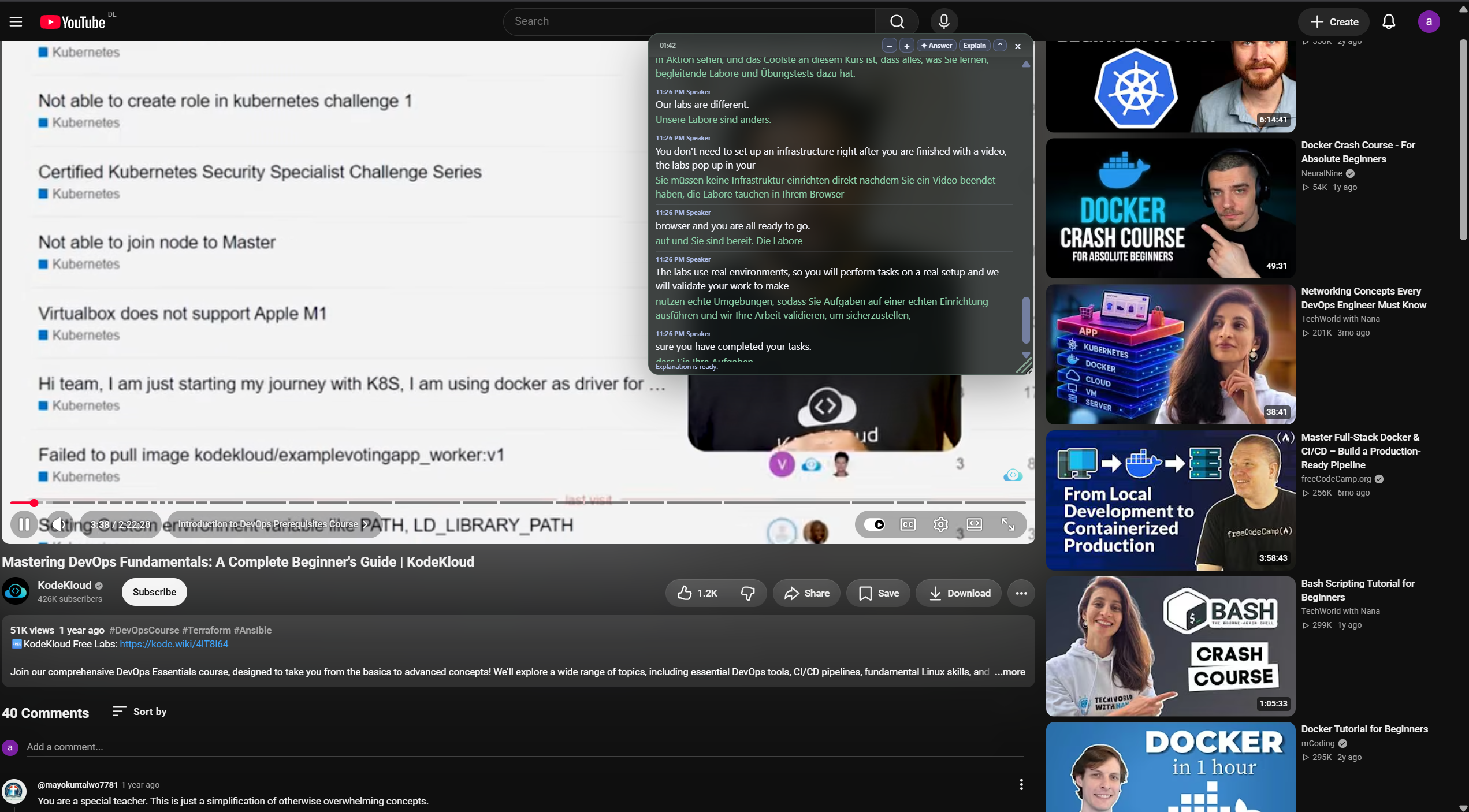Click the #DevOpsCourse hashtag
This screenshot has height=812, width=1469.
coord(144,630)
